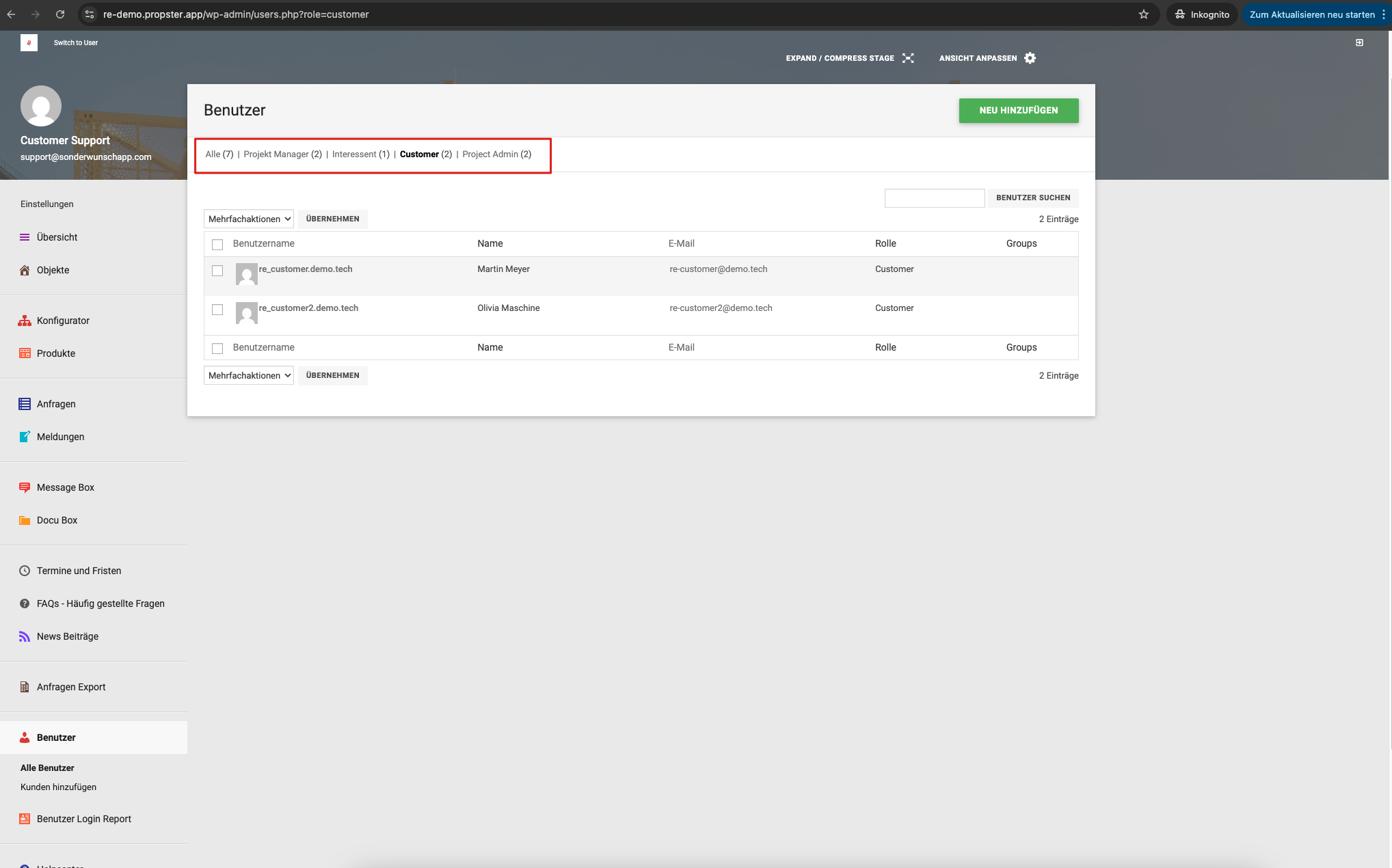Click the Inkognito indicator in the browser

[x=1202, y=14]
